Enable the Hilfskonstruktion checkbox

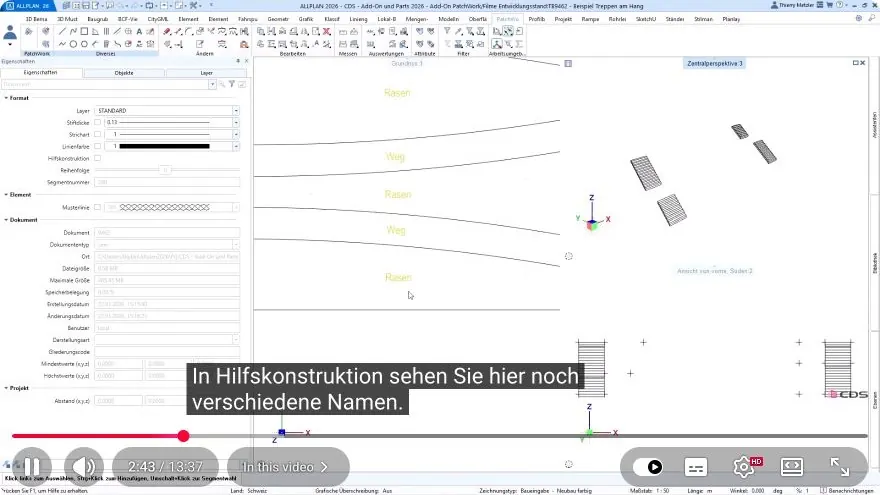coord(98,158)
